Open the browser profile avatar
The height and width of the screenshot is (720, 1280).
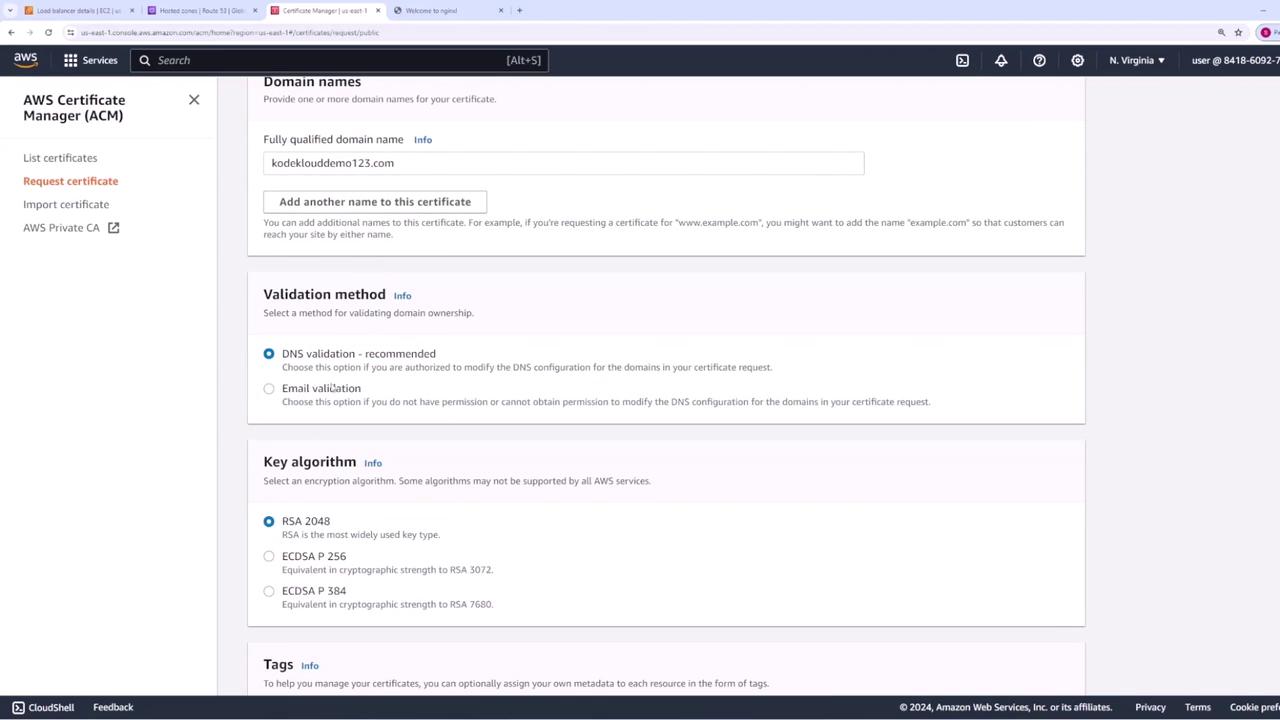click(x=1265, y=32)
